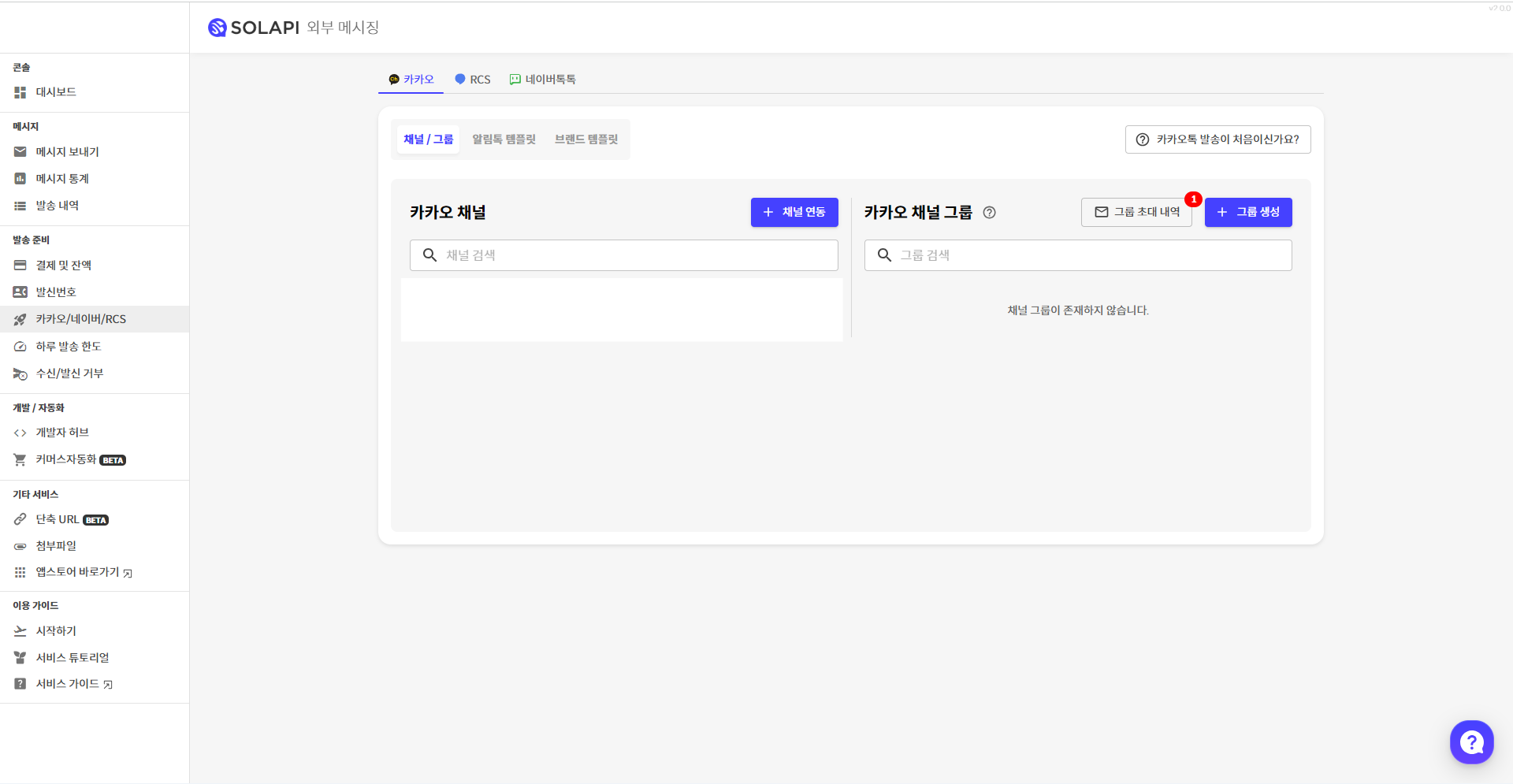The image size is (1513, 784).
Task: Open 그룹 초대 내역
Action: coord(1136,212)
